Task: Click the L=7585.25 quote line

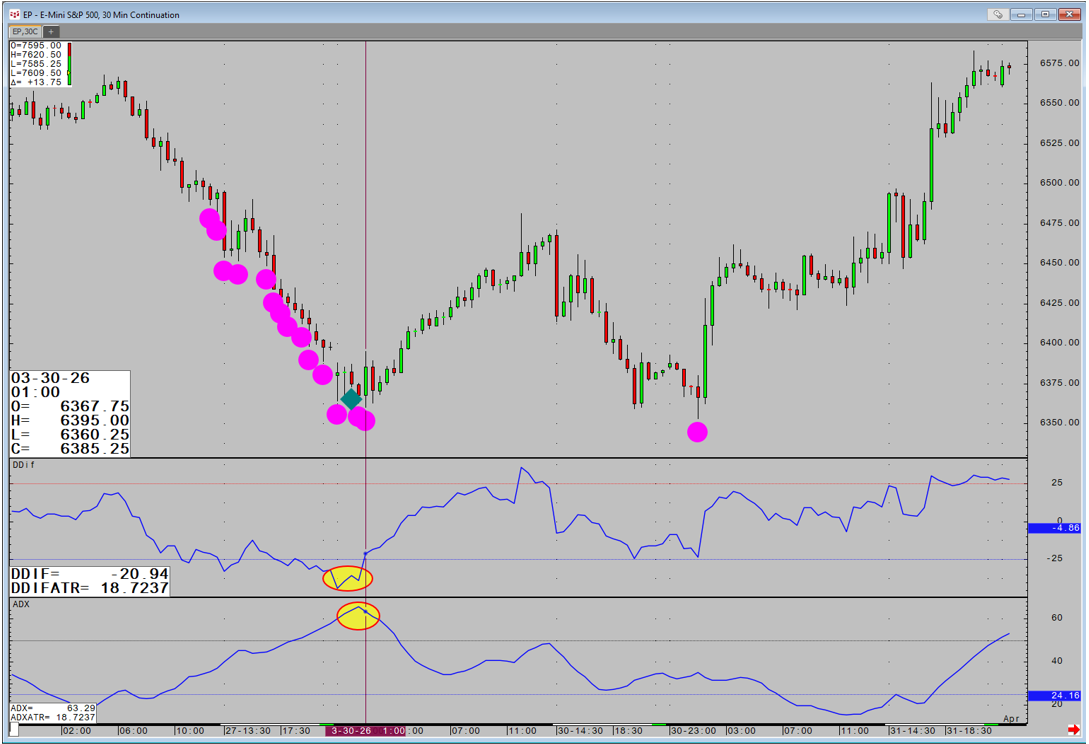Action: [36, 63]
